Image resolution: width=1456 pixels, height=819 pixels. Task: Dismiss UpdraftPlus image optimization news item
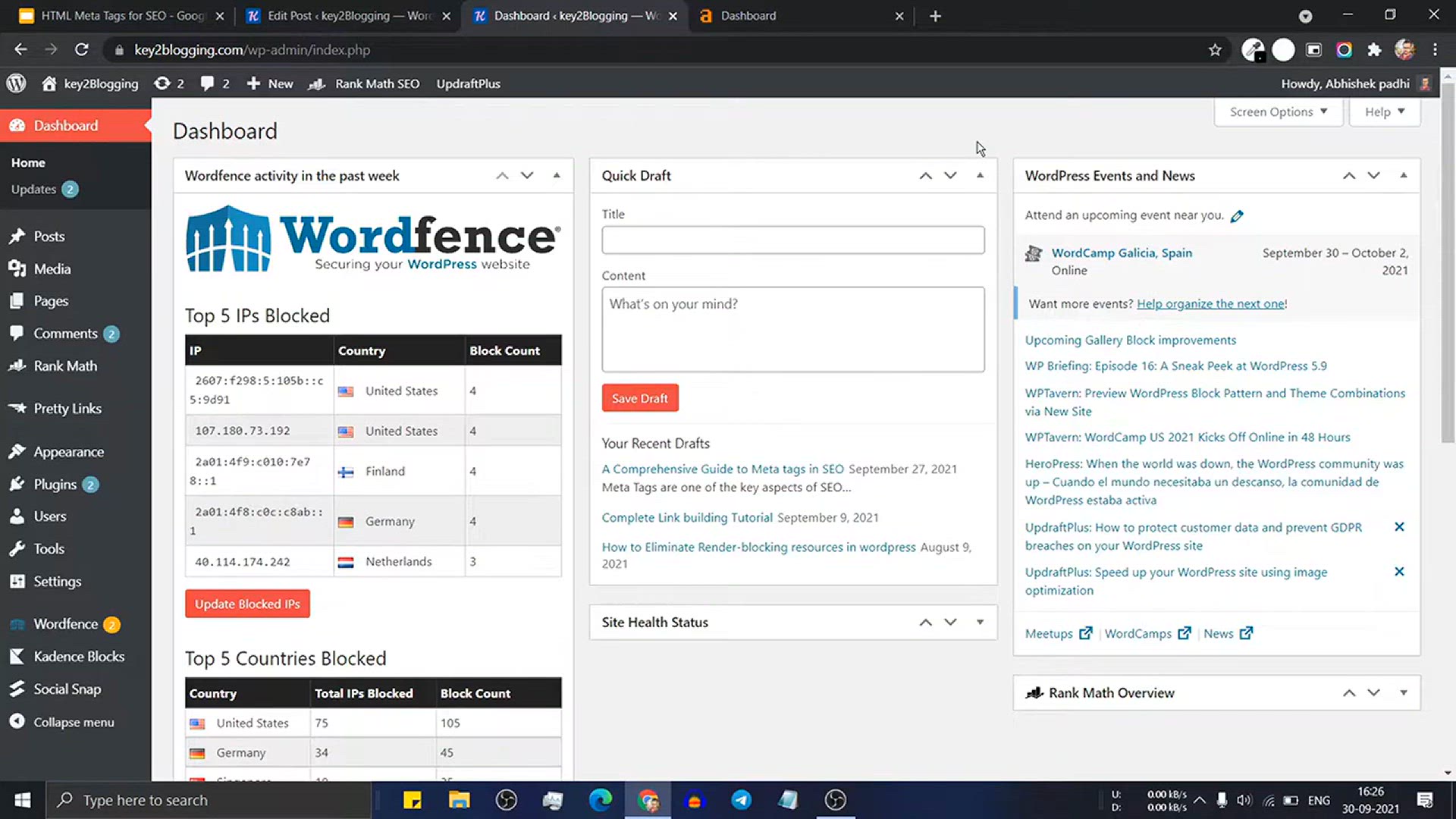[x=1399, y=571]
